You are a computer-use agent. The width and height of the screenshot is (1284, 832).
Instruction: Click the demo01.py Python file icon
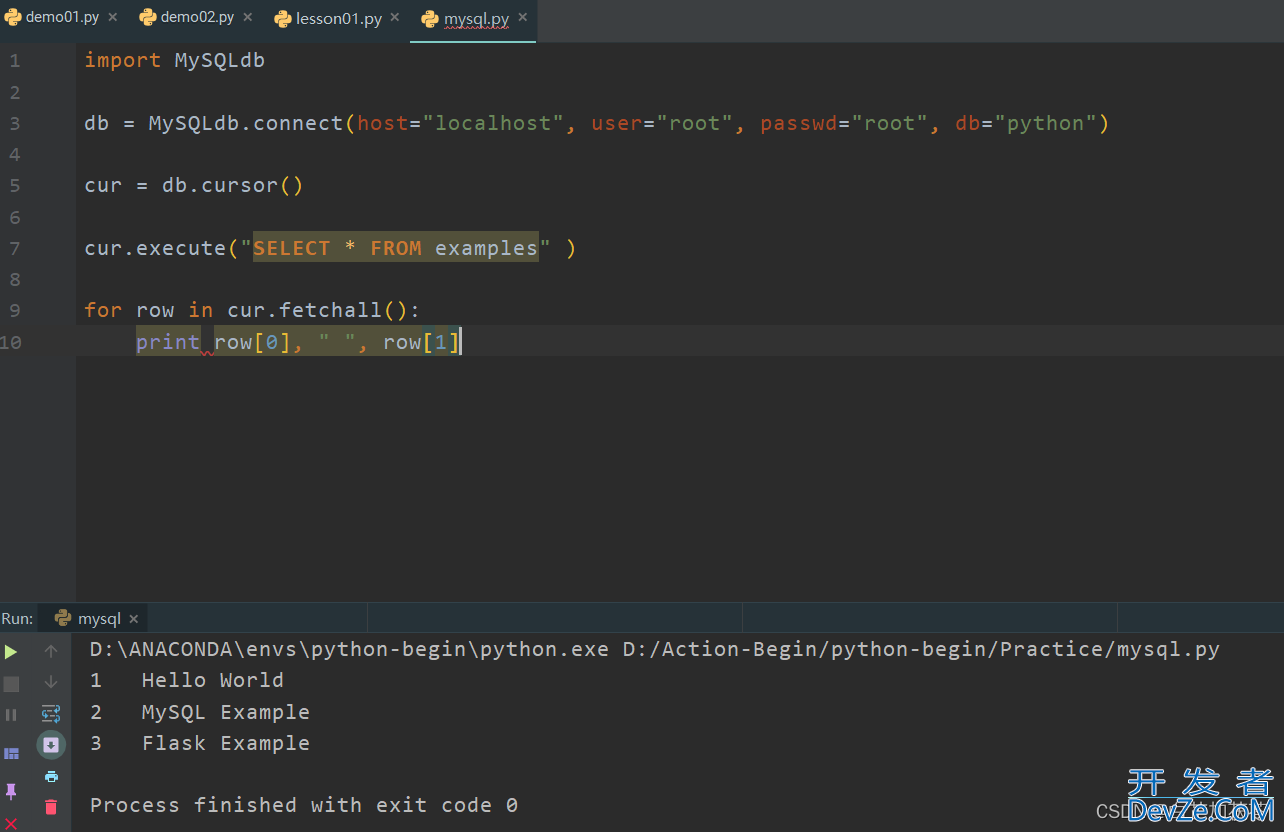[13, 17]
